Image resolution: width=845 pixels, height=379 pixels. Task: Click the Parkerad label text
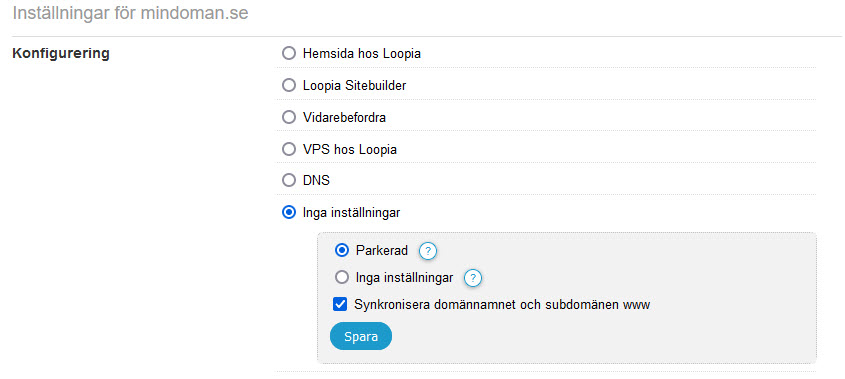(382, 251)
